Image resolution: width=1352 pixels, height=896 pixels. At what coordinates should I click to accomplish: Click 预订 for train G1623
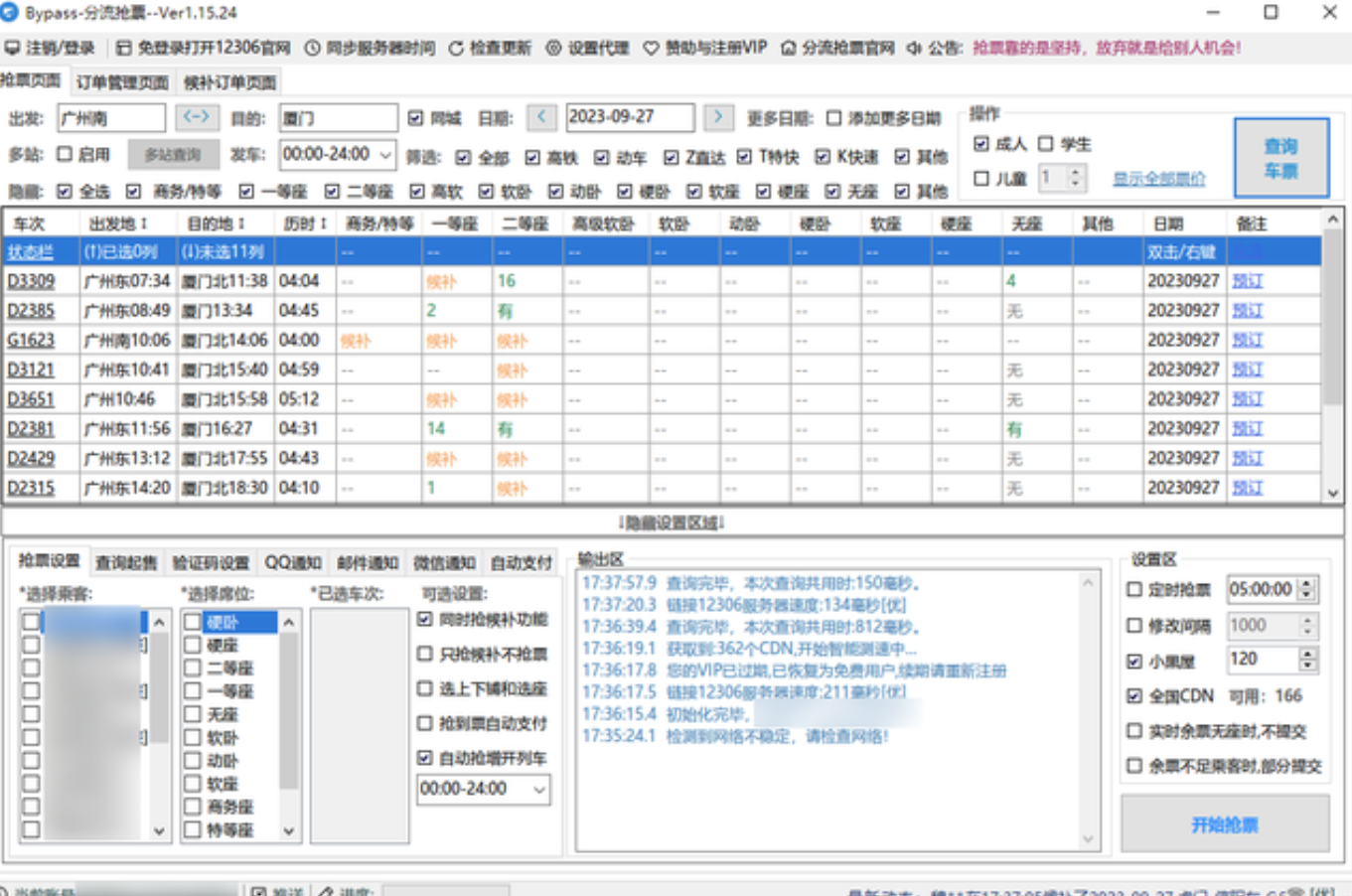coord(1247,341)
